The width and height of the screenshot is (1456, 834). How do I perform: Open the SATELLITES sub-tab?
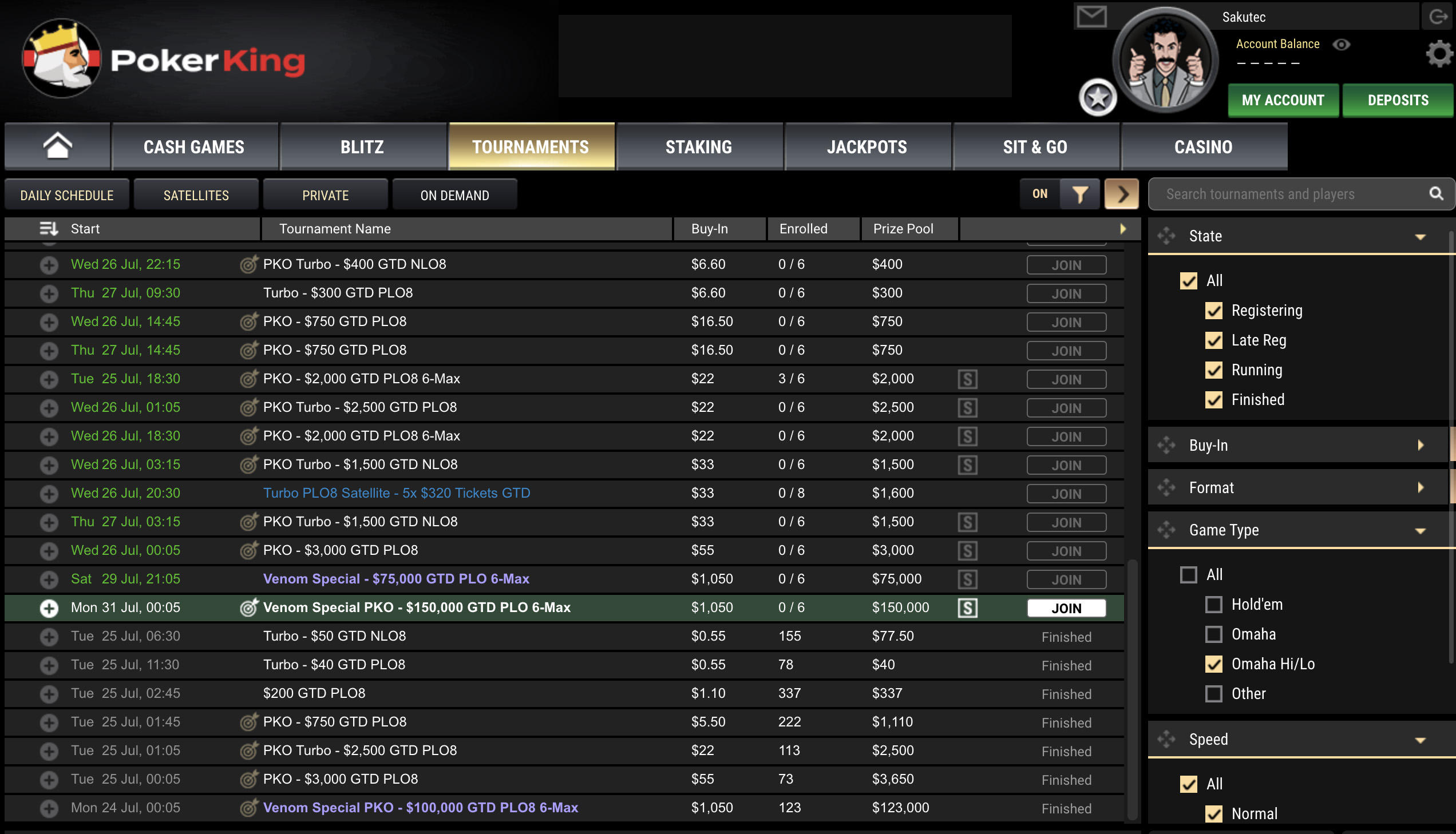[196, 195]
